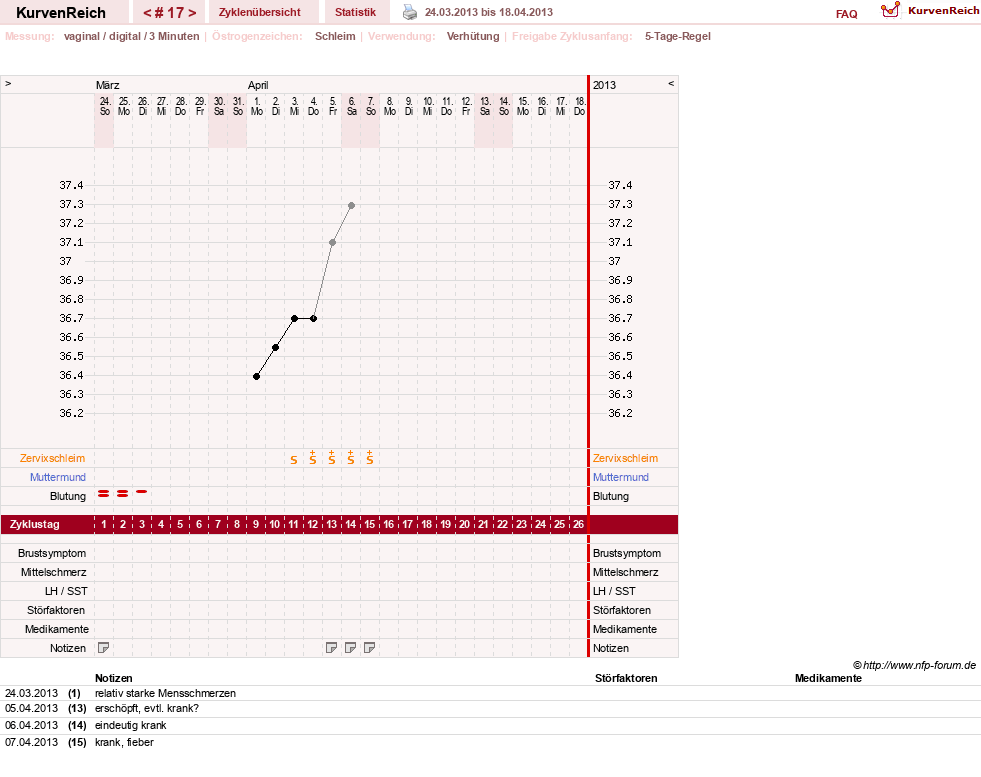This screenshot has width=981, height=777.
Task: Click cycle day 20 in Zyklustag bar
Action: 464,524
